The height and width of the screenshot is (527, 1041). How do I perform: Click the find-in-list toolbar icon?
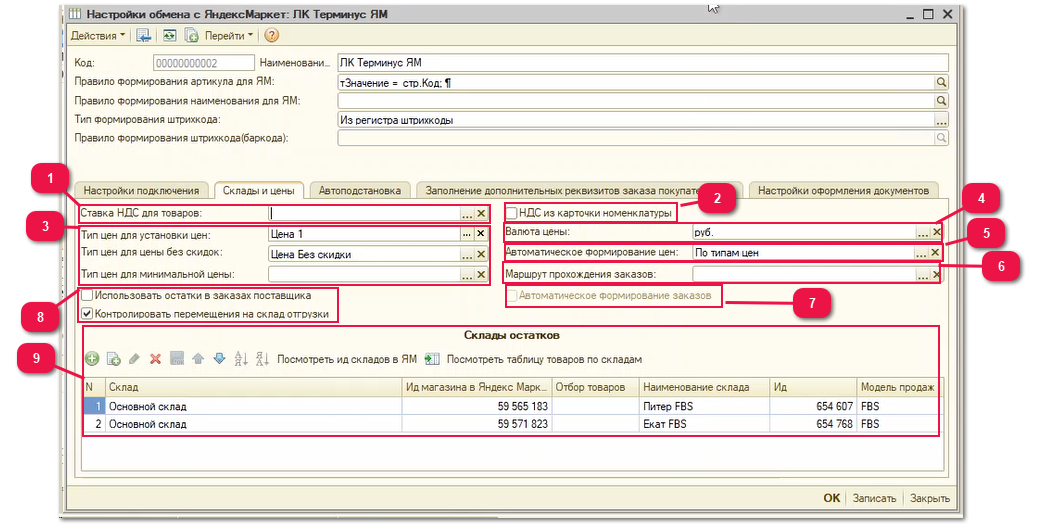143,36
